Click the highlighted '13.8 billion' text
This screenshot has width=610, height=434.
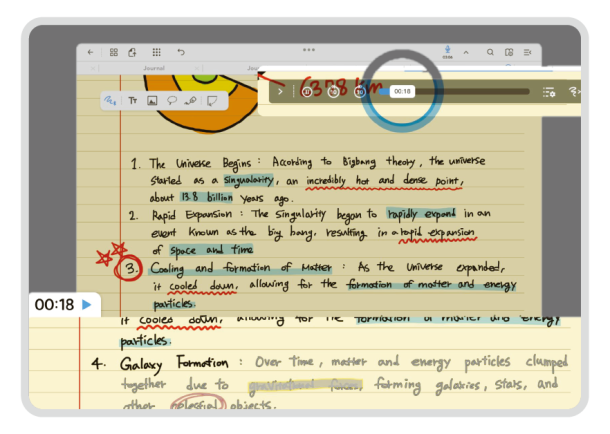[x=207, y=197]
